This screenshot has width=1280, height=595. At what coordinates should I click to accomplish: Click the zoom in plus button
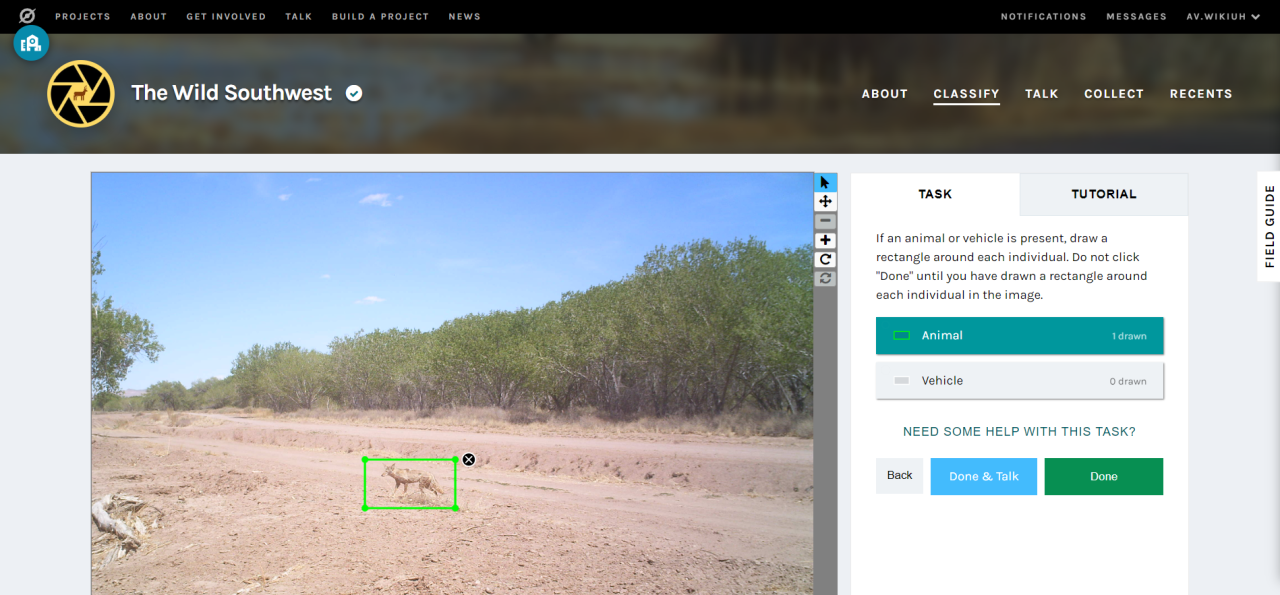click(x=825, y=240)
